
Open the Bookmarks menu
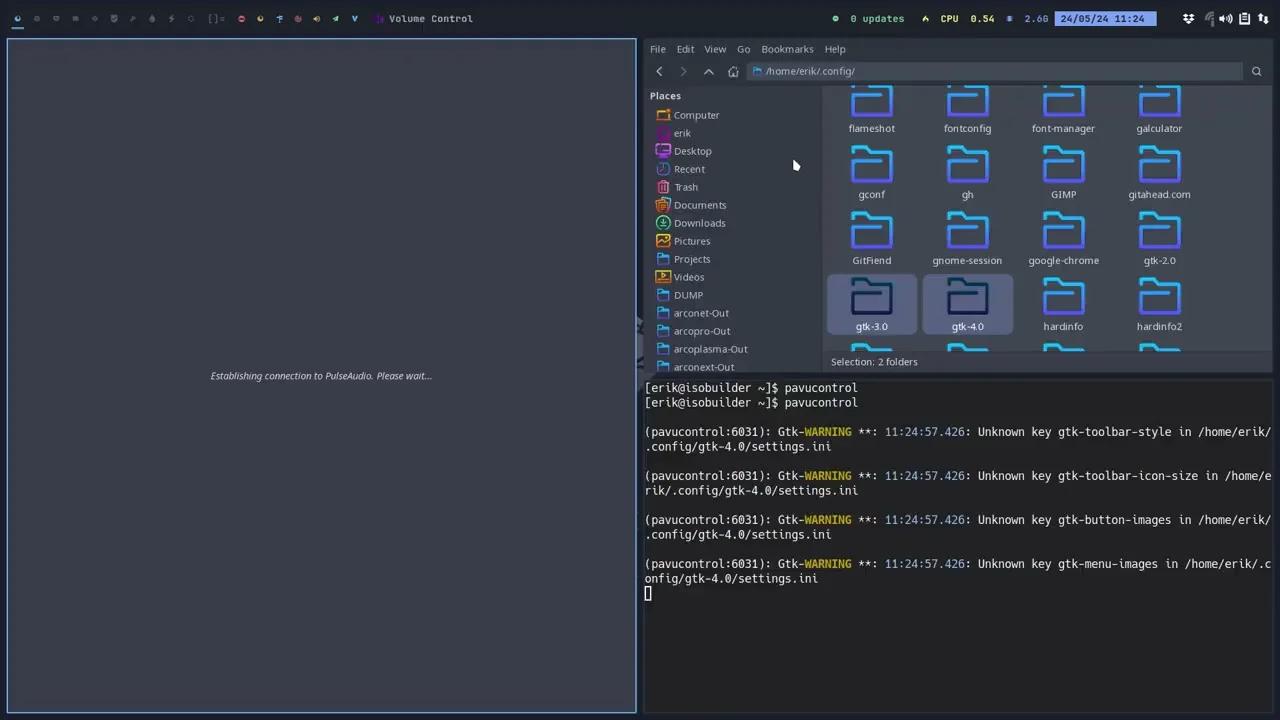787,49
